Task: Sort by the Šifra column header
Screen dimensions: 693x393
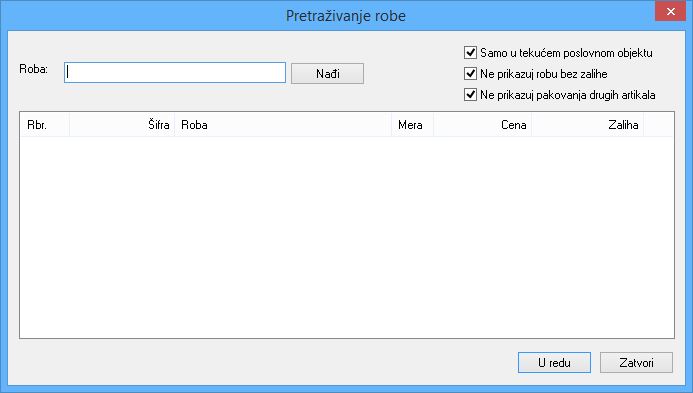Action: pyautogui.click(x=122, y=125)
